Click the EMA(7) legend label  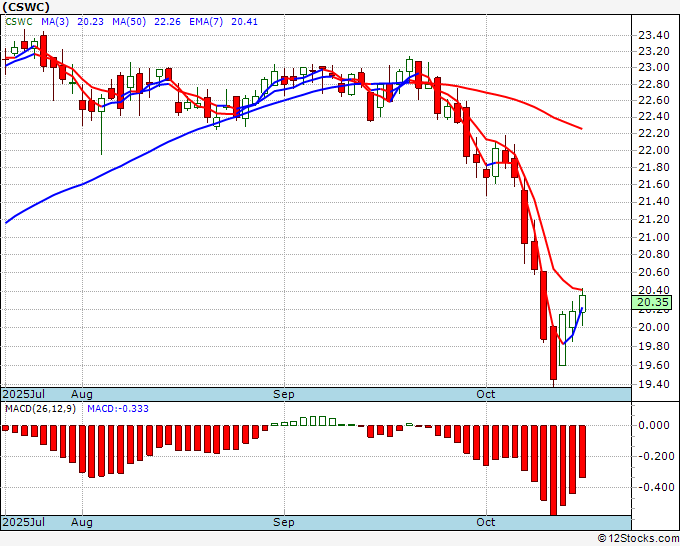coord(206,22)
